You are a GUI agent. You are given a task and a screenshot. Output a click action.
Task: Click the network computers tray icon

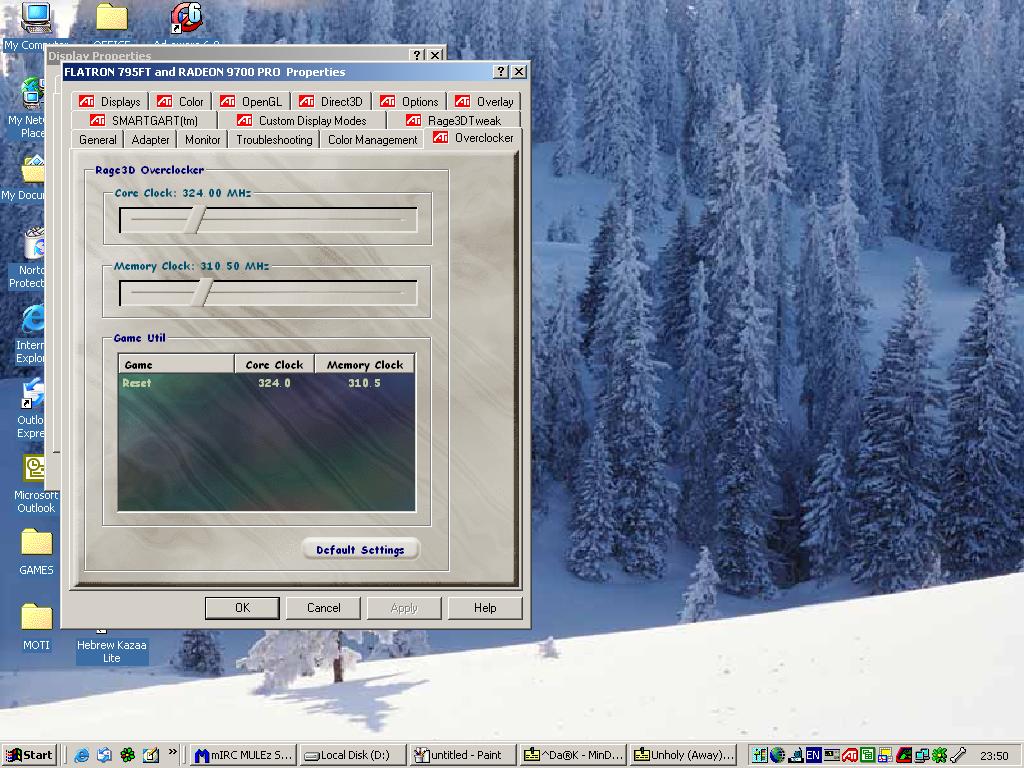pos(921,756)
